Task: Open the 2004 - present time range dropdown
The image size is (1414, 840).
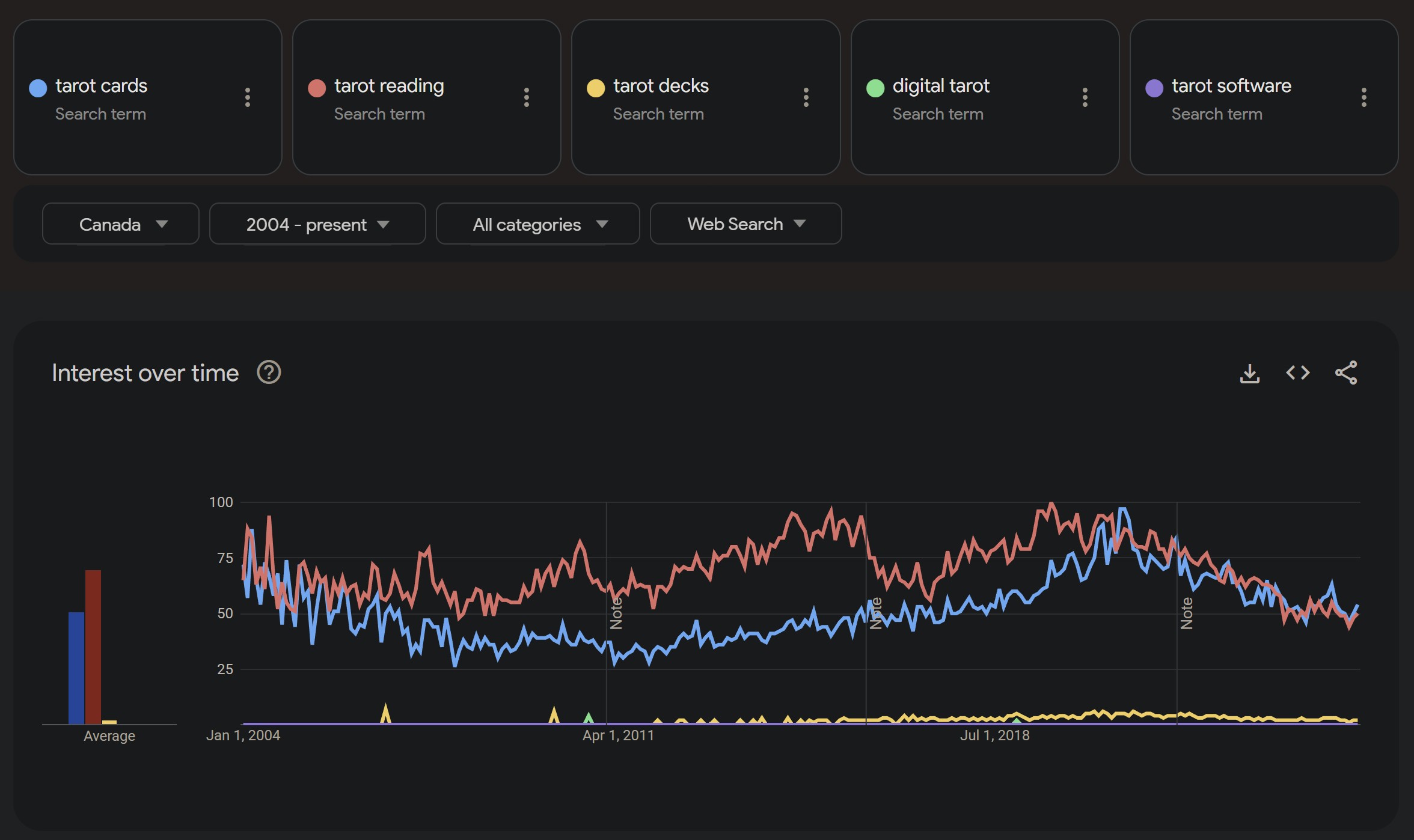Action: coord(317,224)
